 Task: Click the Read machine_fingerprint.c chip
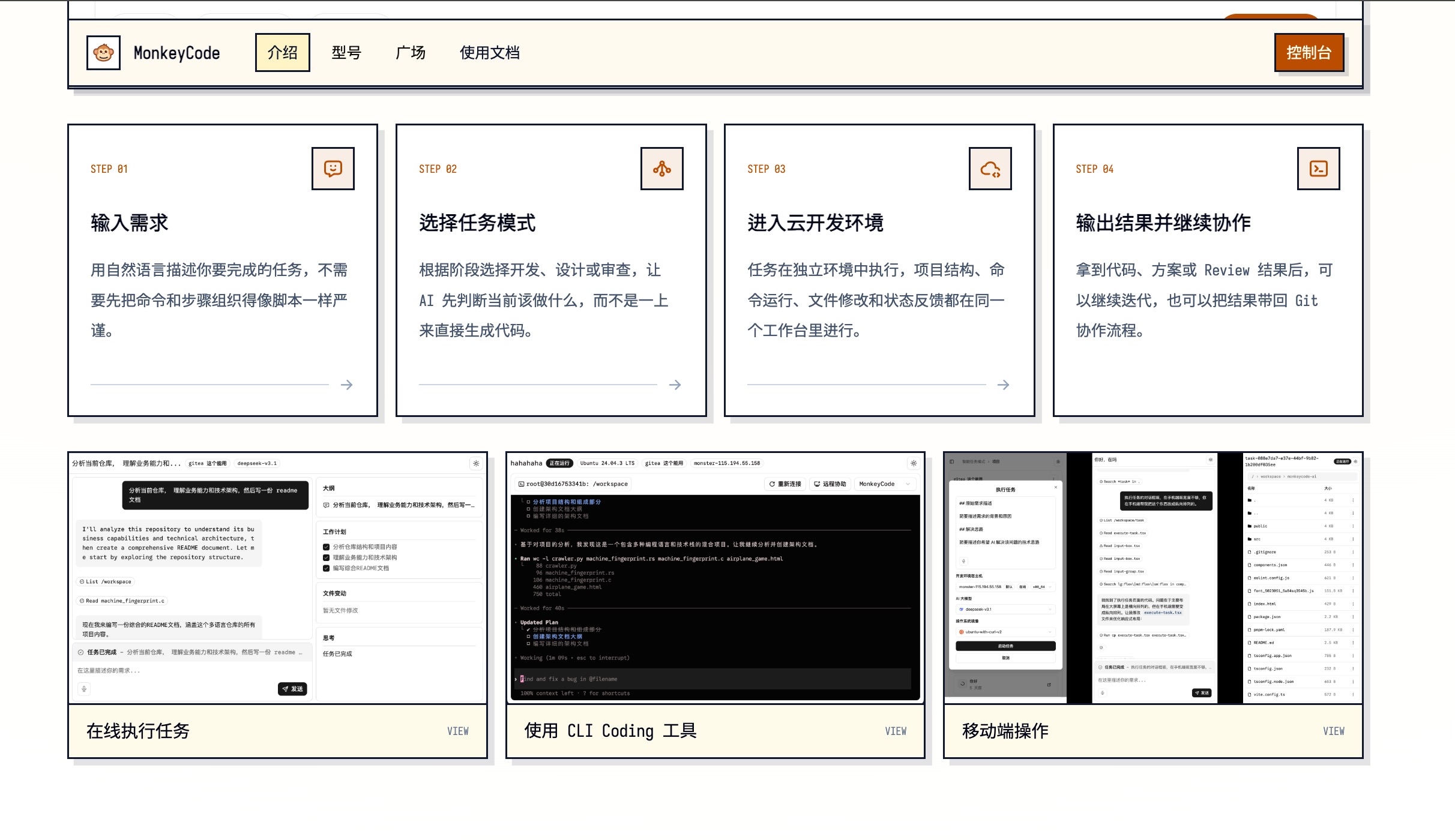[x=122, y=601]
